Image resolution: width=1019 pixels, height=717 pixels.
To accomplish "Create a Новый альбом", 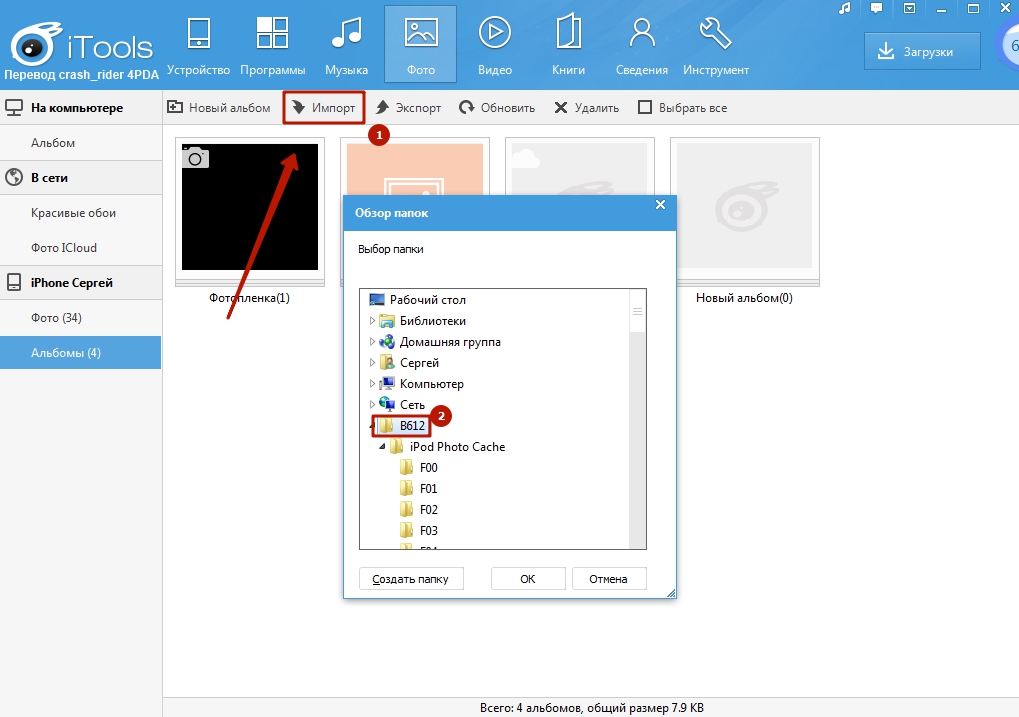I will pyautogui.click(x=219, y=108).
